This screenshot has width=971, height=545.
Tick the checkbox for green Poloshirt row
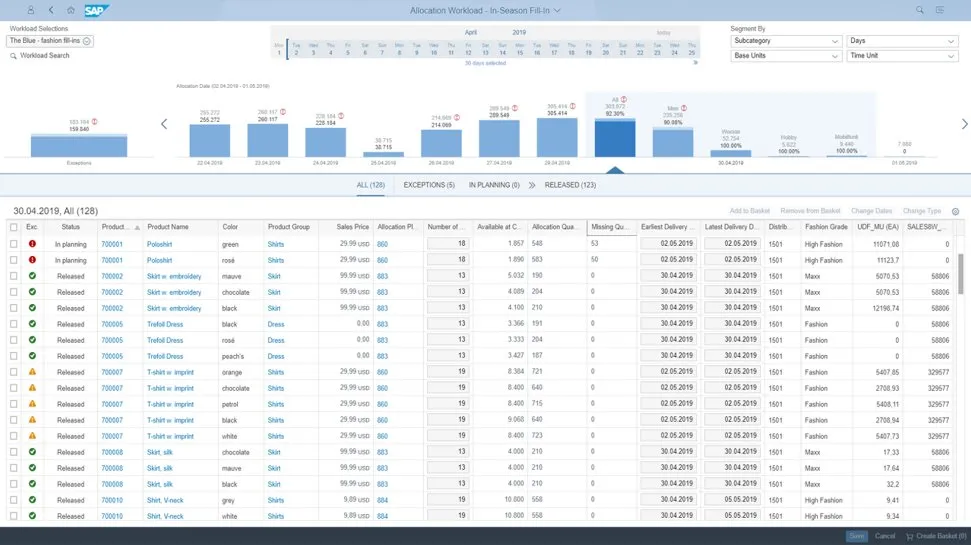(x=14, y=244)
